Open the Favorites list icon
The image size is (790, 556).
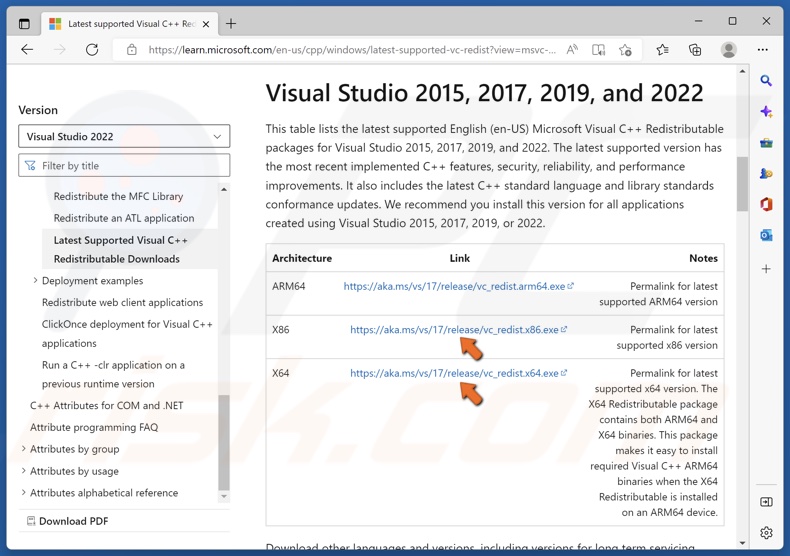pos(663,49)
